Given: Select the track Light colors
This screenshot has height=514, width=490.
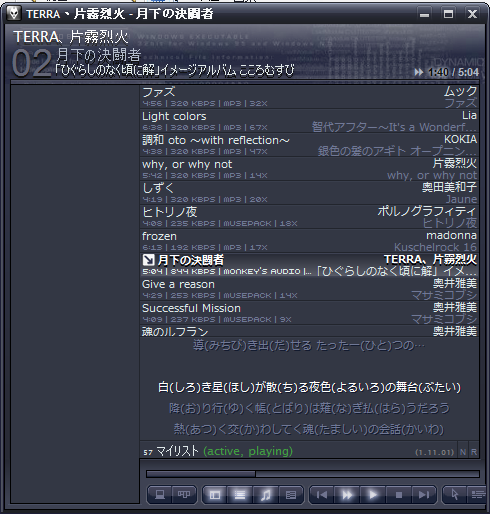Looking at the screenshot, I should 309,121.
